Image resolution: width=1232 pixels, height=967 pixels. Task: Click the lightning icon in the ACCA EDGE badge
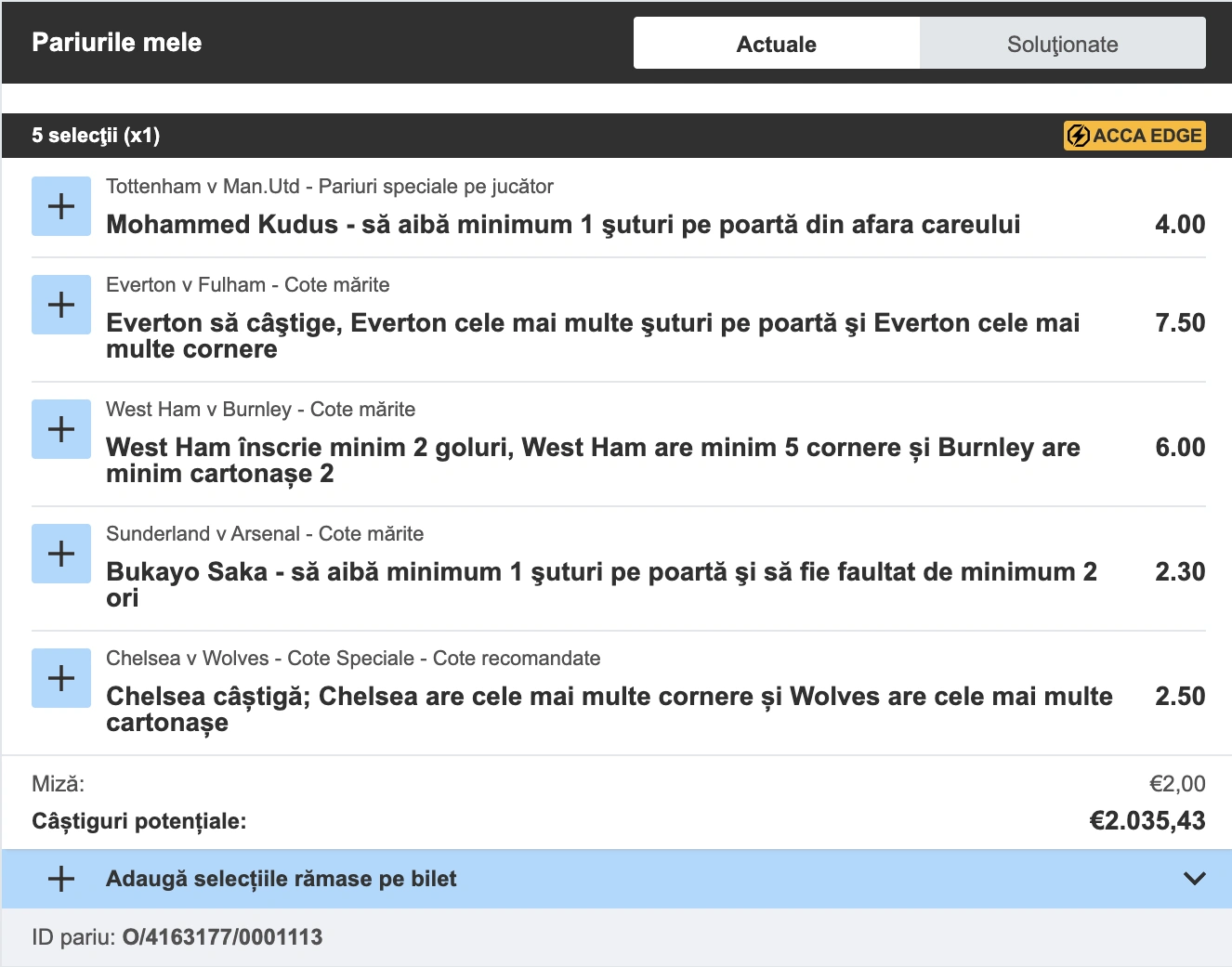pos(1079,135)
